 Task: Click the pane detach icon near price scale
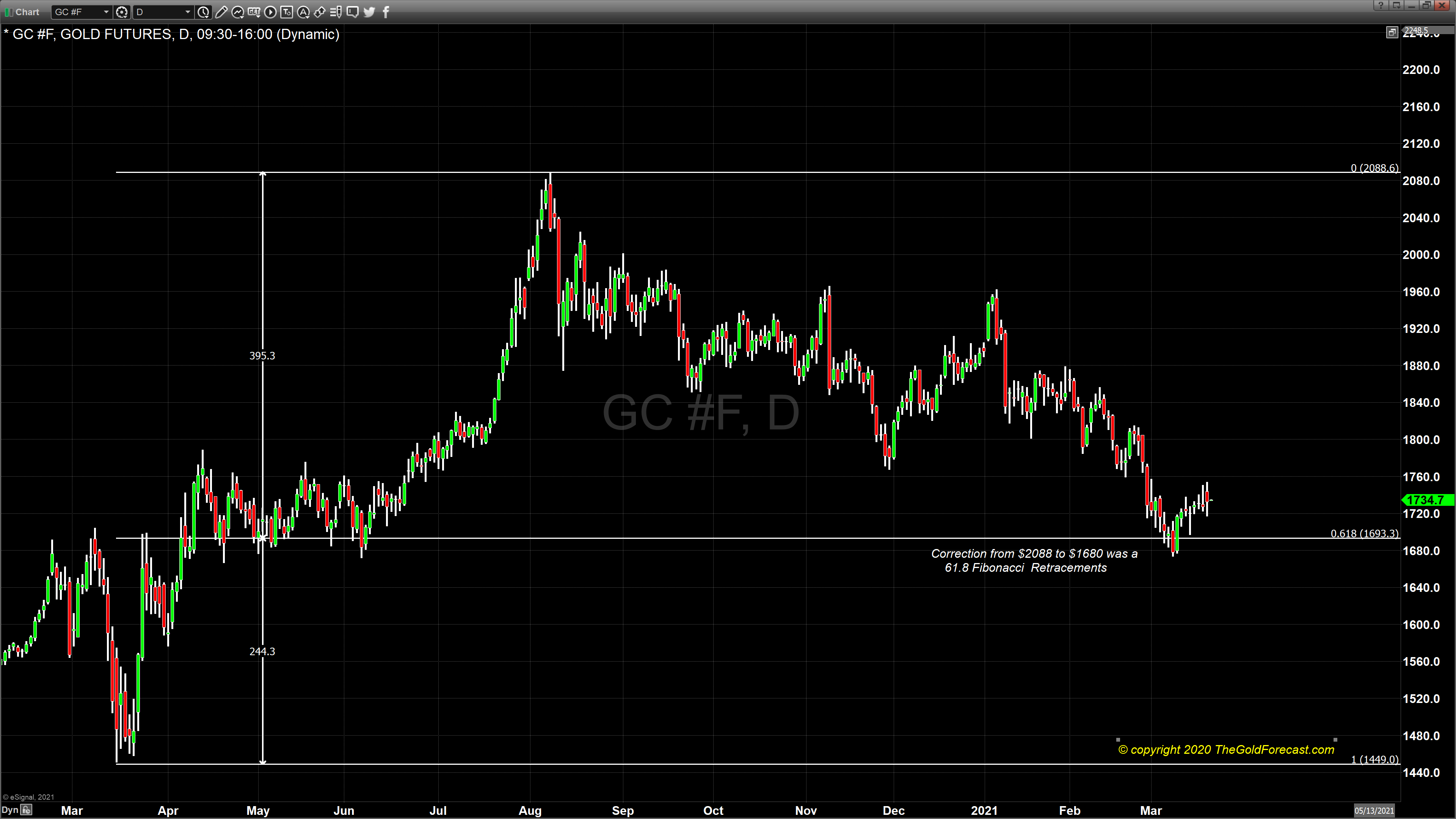(1392, 32)
